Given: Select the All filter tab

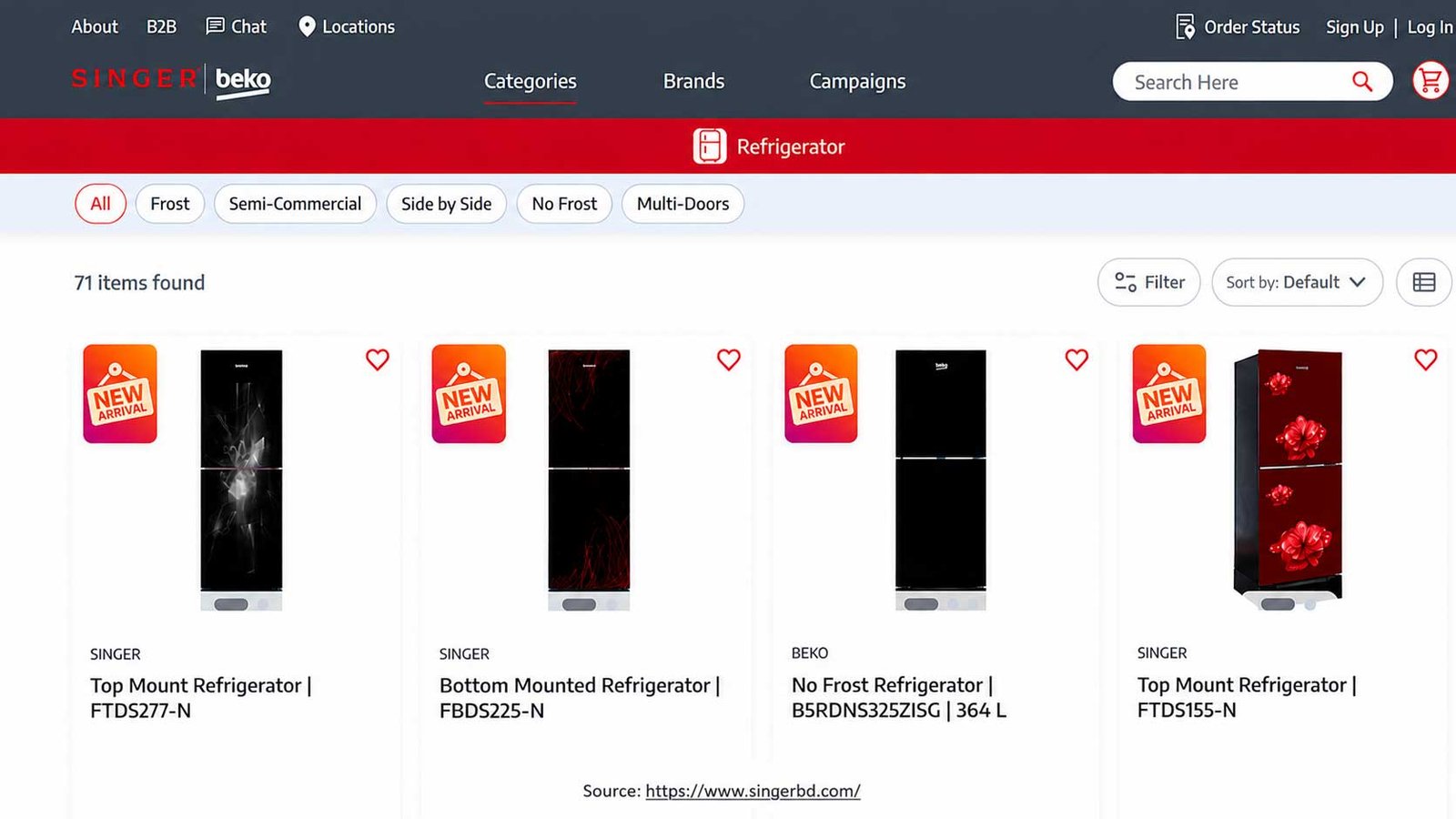Looking at the screenshot, I should tap(100, 204).
